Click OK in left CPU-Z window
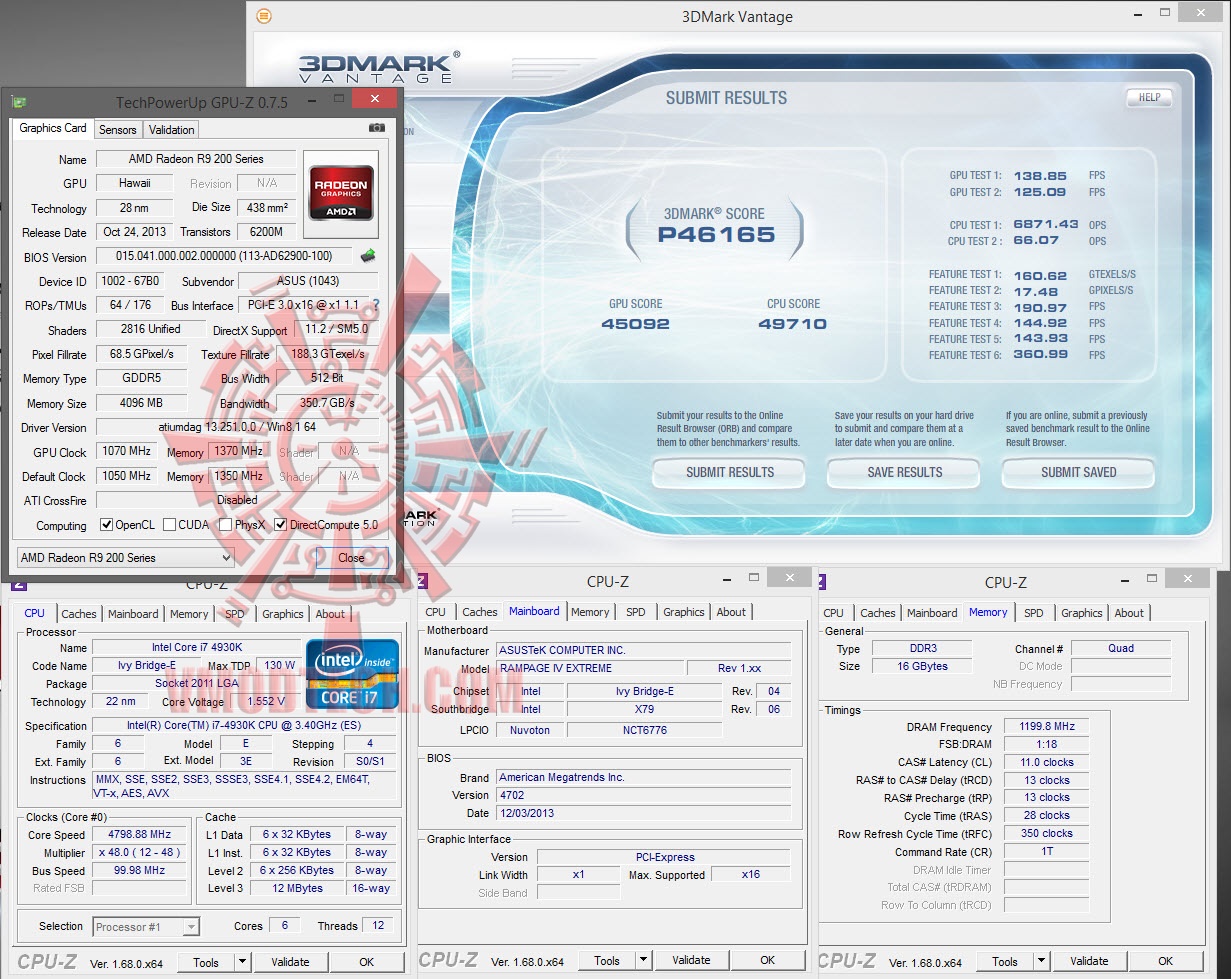1231x979 pixels. point(367,962)
